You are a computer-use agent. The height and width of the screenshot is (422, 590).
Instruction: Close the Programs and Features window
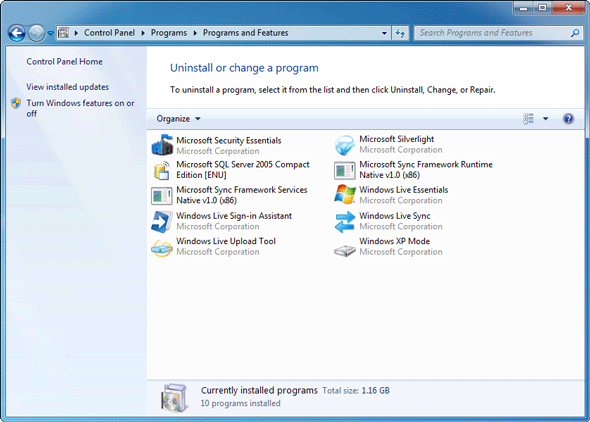(568, 8)
